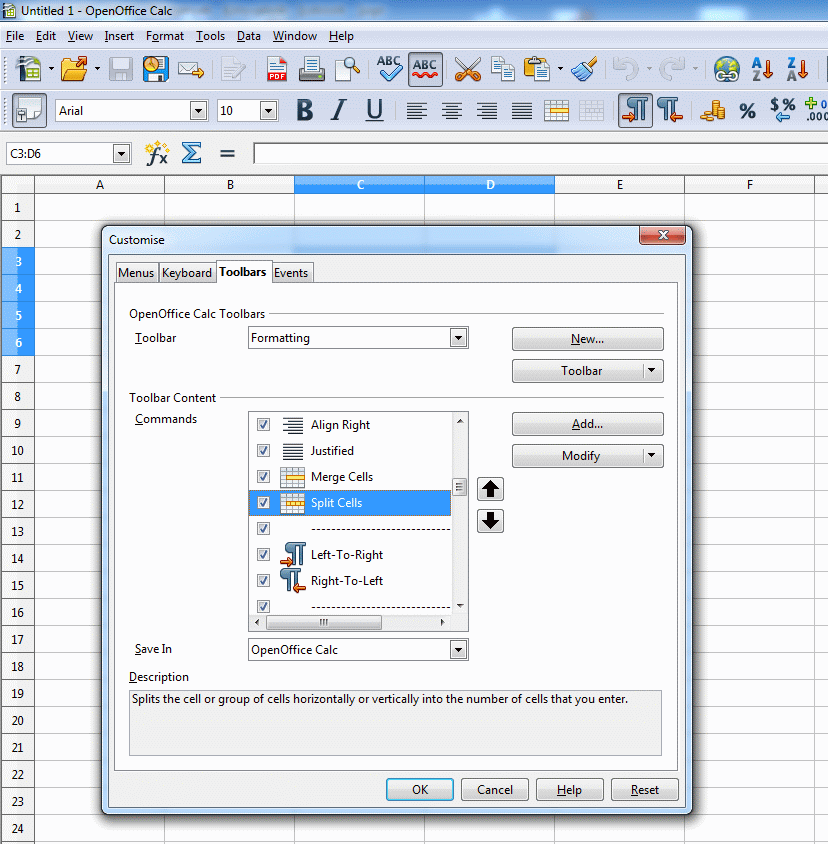828x844 pixels.
Task: Click the Export as PDF icon
Action: [x=277, y=69]
